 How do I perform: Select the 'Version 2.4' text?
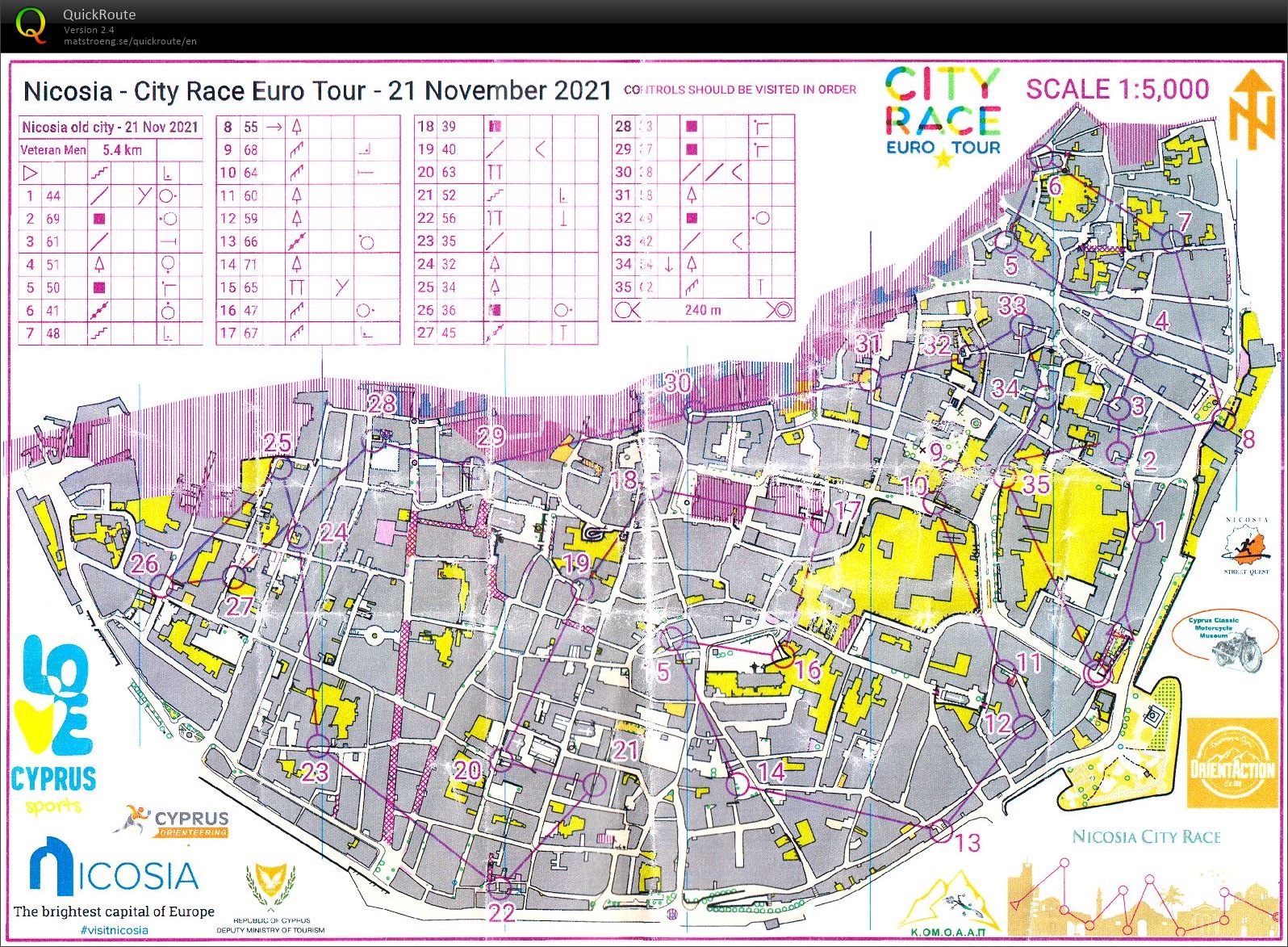point(89,30)
